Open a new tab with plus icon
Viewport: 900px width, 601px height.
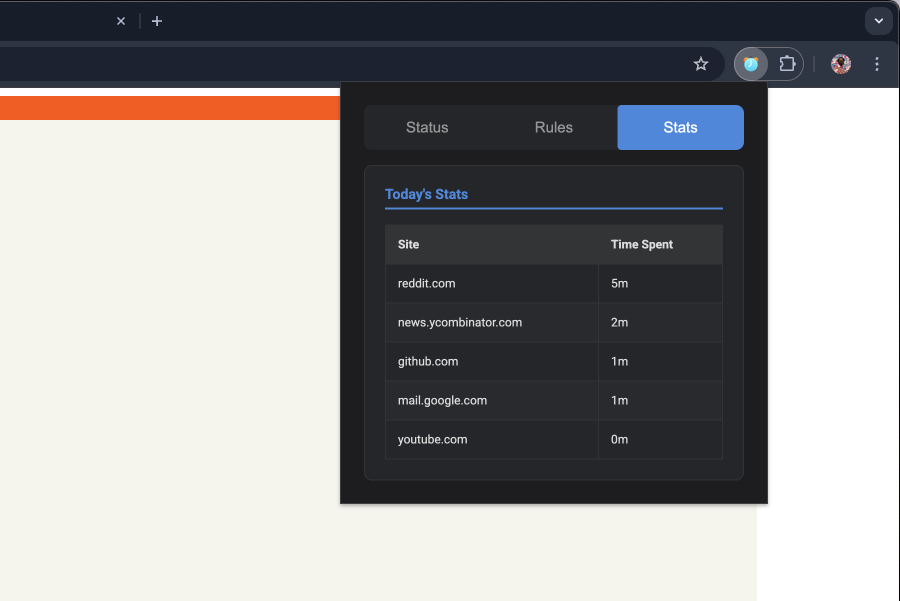tap(157, 21)
